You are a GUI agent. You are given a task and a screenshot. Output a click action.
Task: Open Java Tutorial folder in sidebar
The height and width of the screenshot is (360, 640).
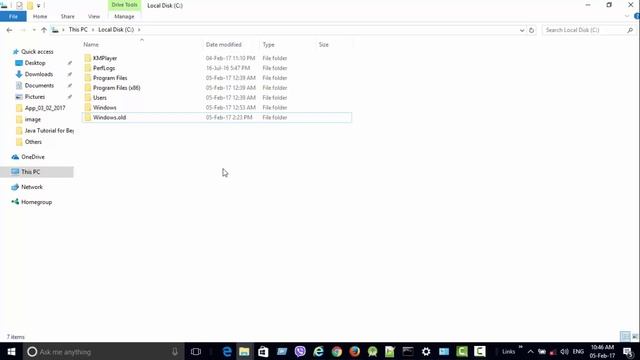pyautogui.click(x=49, y=131)
